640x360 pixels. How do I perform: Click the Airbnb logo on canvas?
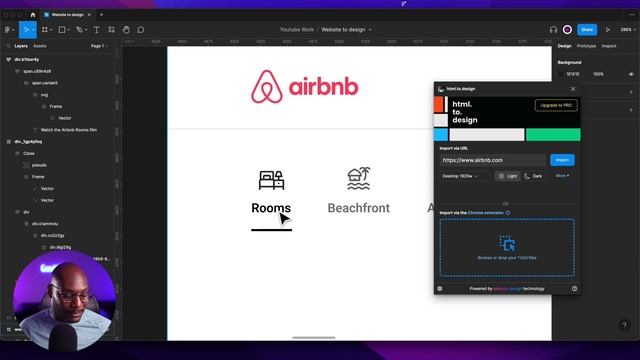click(304, 87)
